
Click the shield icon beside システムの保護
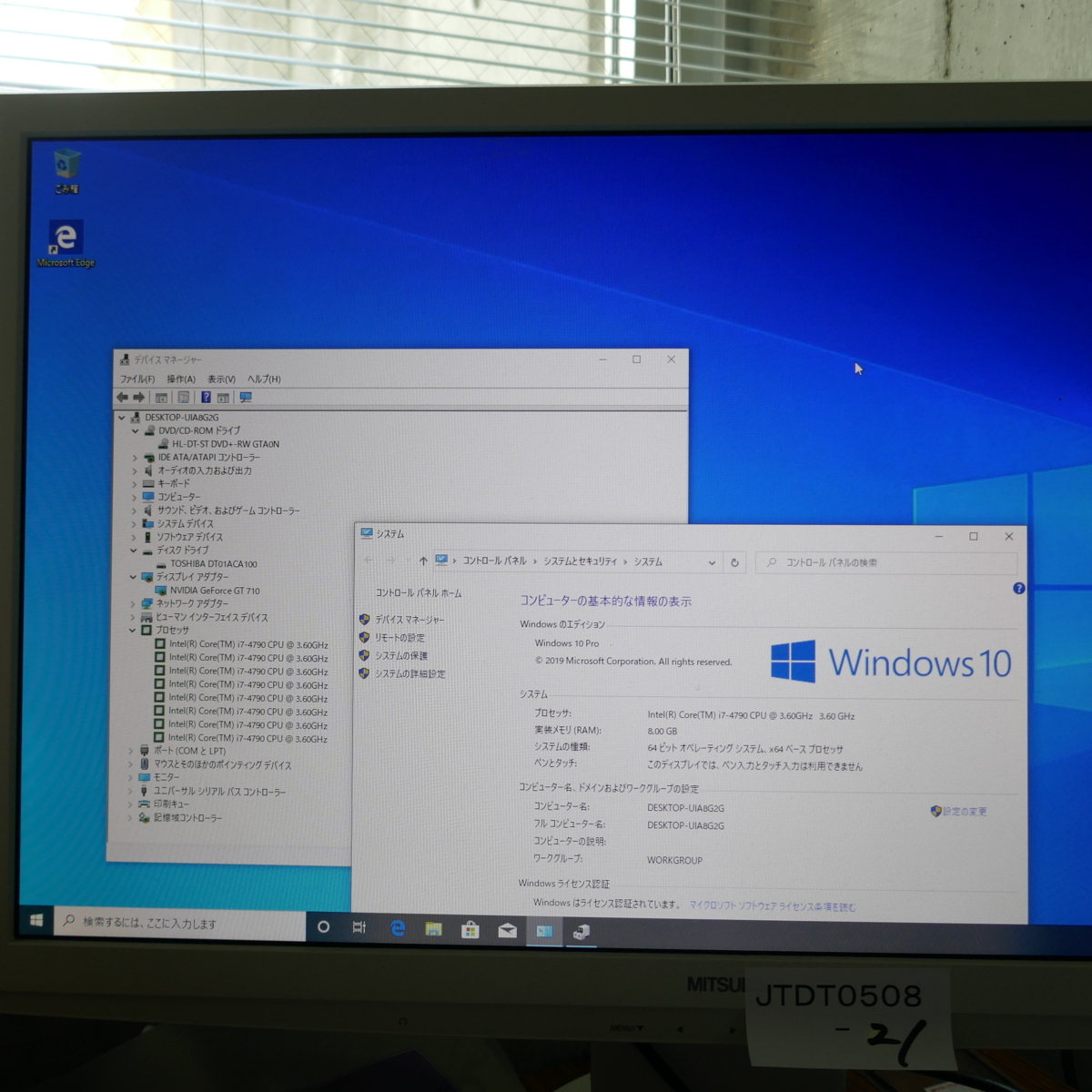coord(364,655)
